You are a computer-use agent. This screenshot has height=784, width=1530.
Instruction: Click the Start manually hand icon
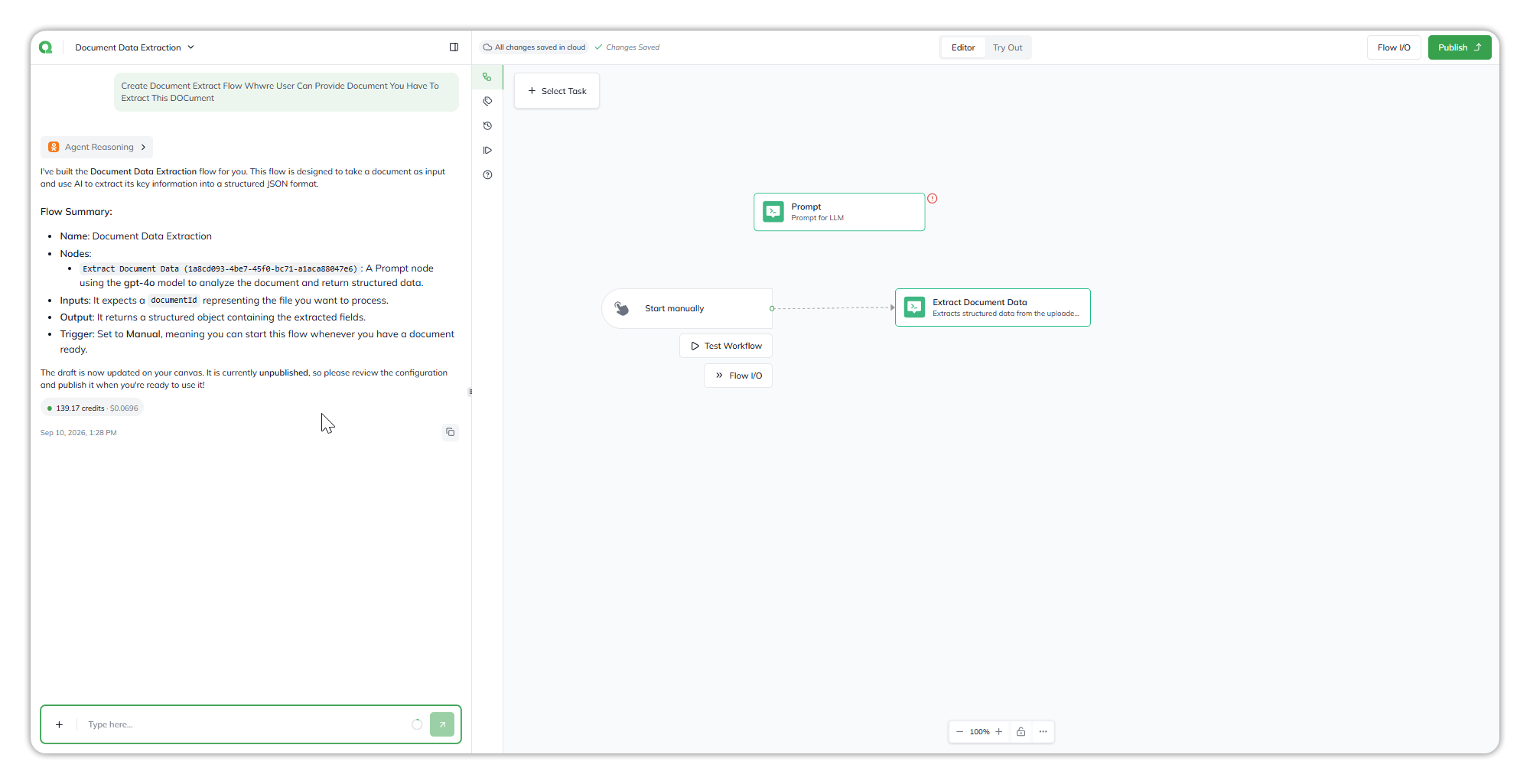(x=622, y=308)
